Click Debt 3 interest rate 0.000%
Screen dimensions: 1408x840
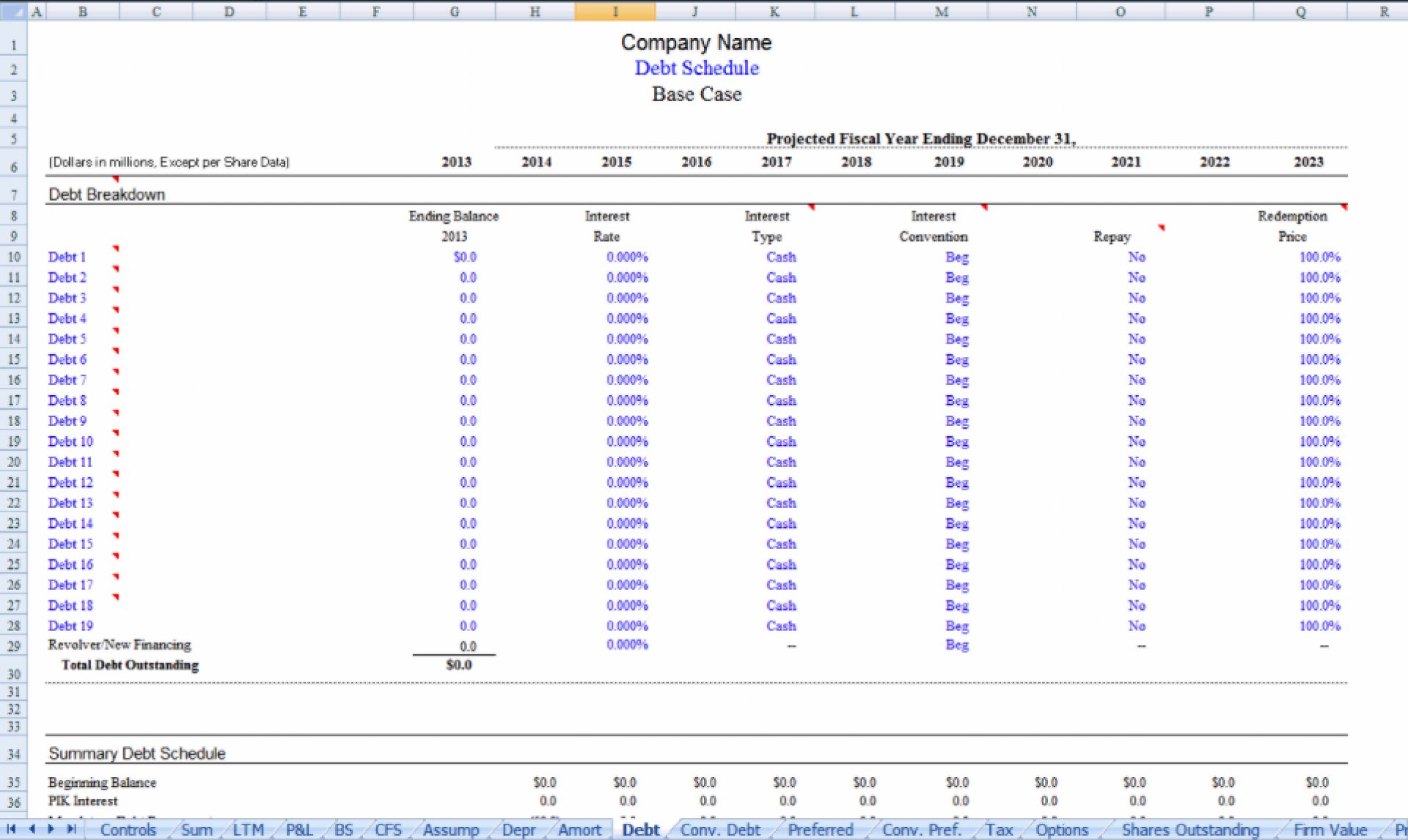click(627, 298)
